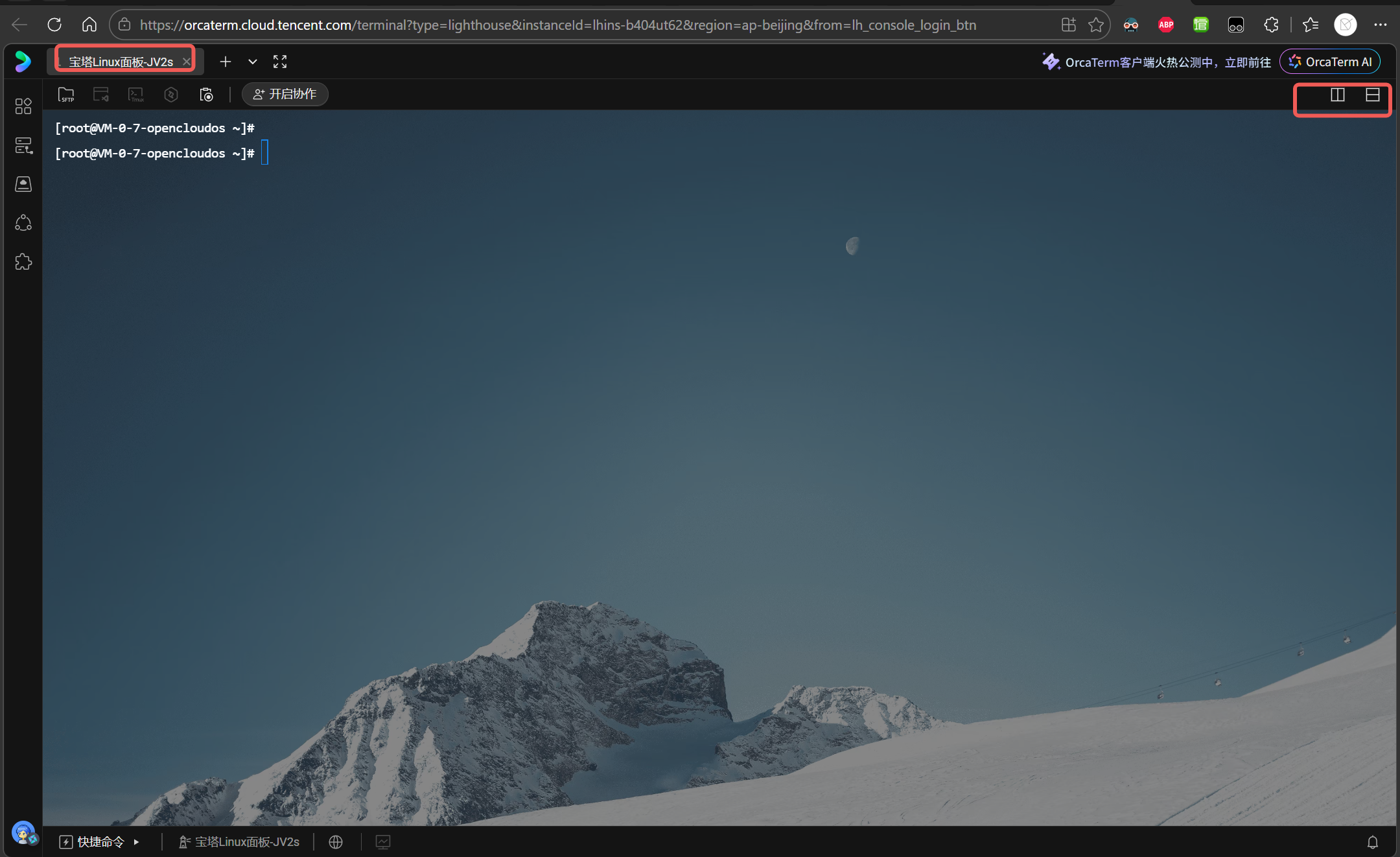Add a new terminal tab with plus
This screenshot has width=1400, height=857.
(x=226, y=62)
